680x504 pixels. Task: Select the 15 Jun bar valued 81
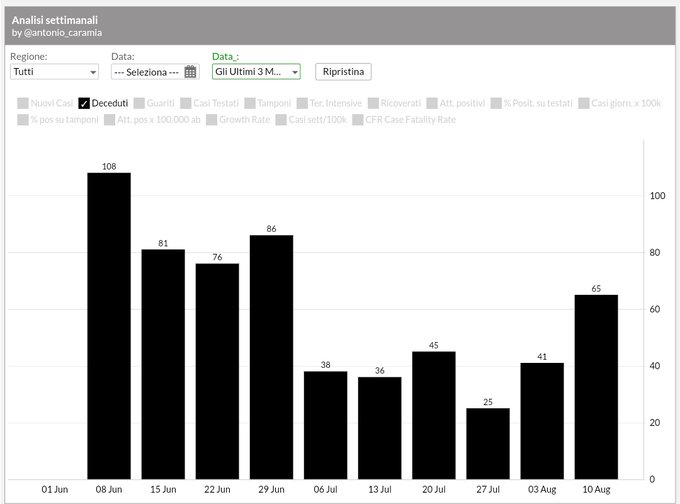163,364
